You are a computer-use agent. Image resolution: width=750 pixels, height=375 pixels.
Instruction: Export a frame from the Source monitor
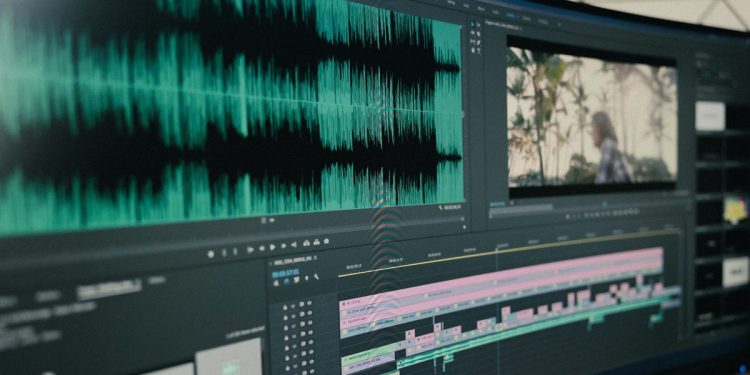coord(326,241)
